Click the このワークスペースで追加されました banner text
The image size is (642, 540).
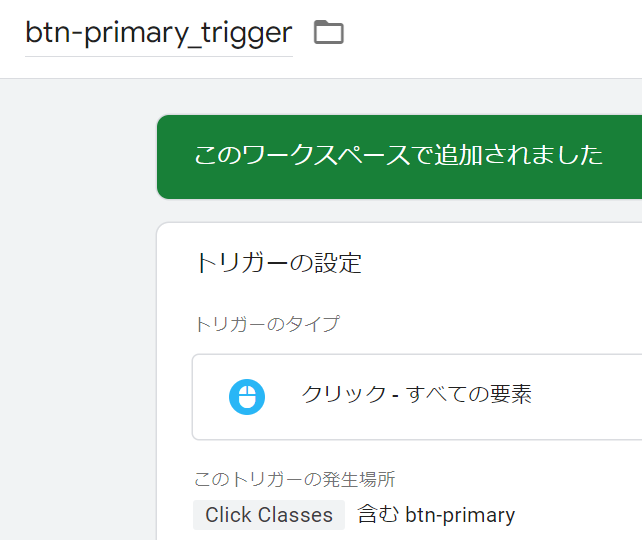398,155
